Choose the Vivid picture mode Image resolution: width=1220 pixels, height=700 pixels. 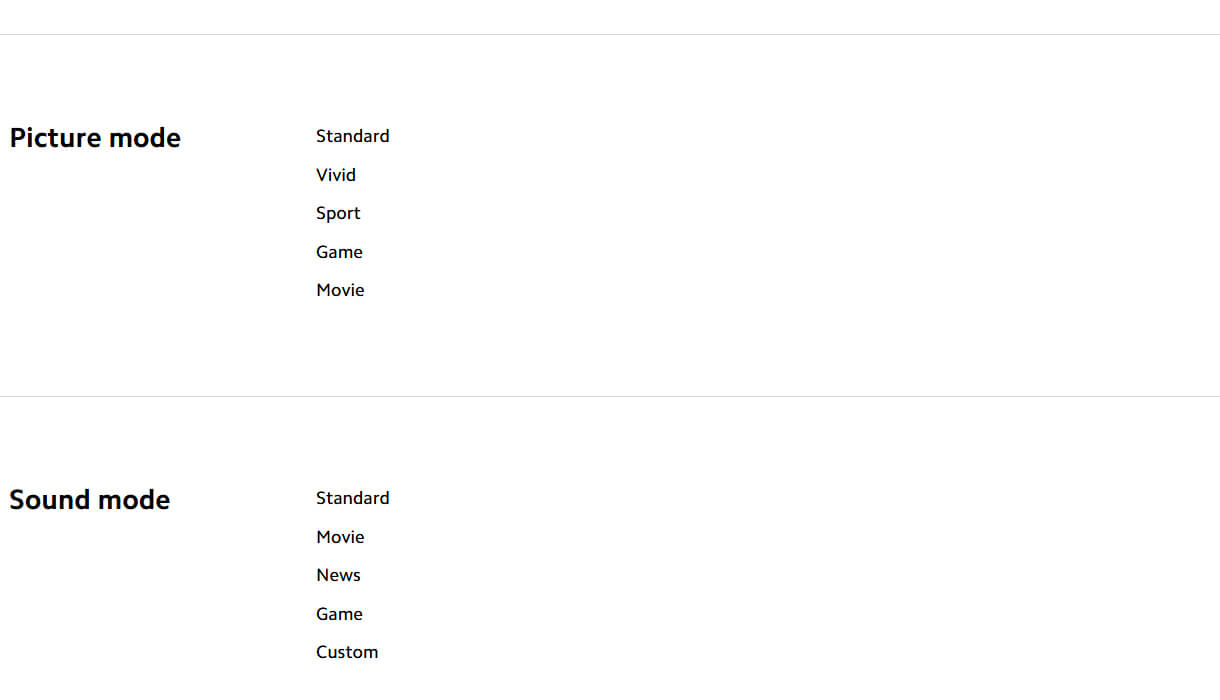click(336, 175)
